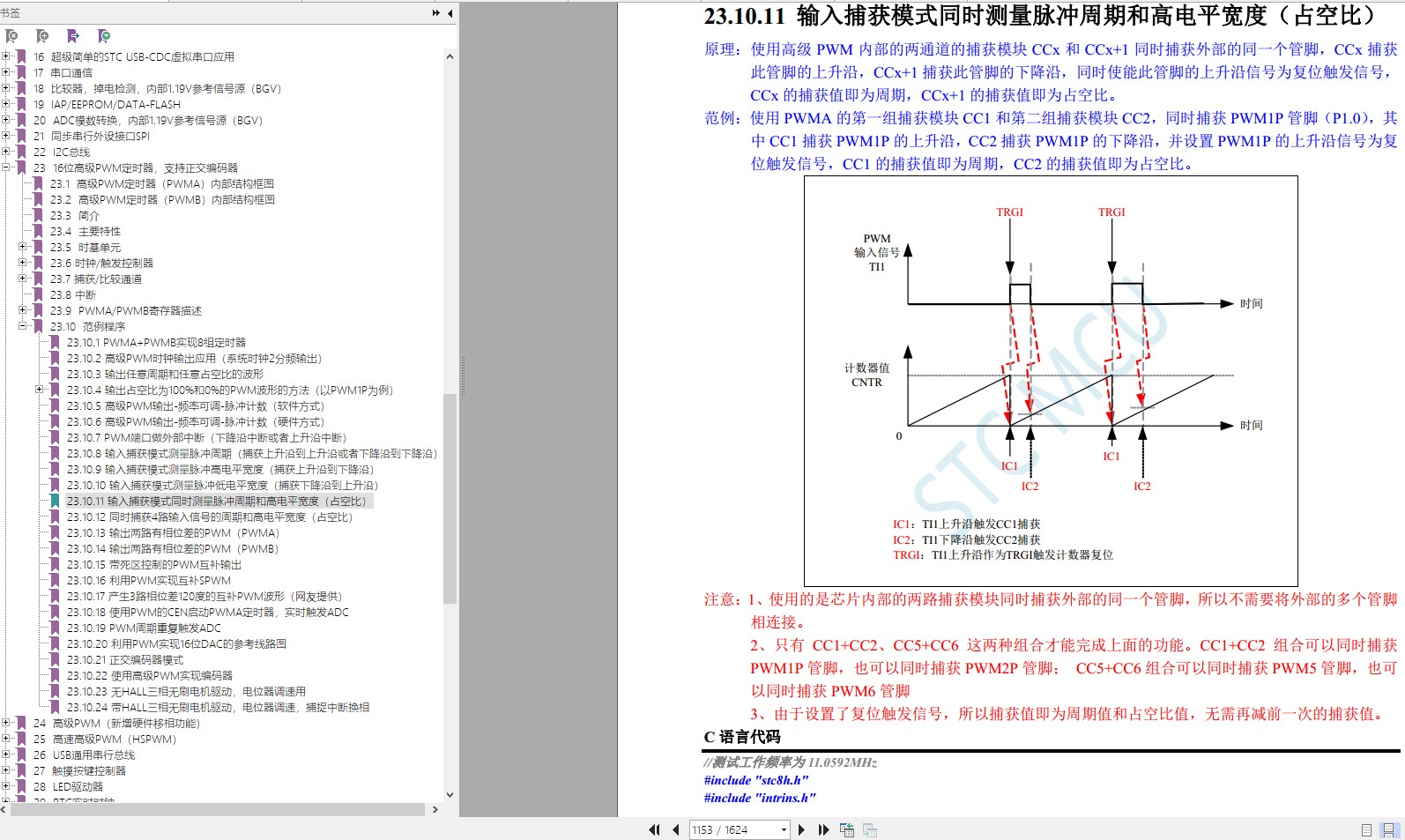Switch to single page view icon
The height and width of the screenshot is (840, 1405).
(1366, 829)
